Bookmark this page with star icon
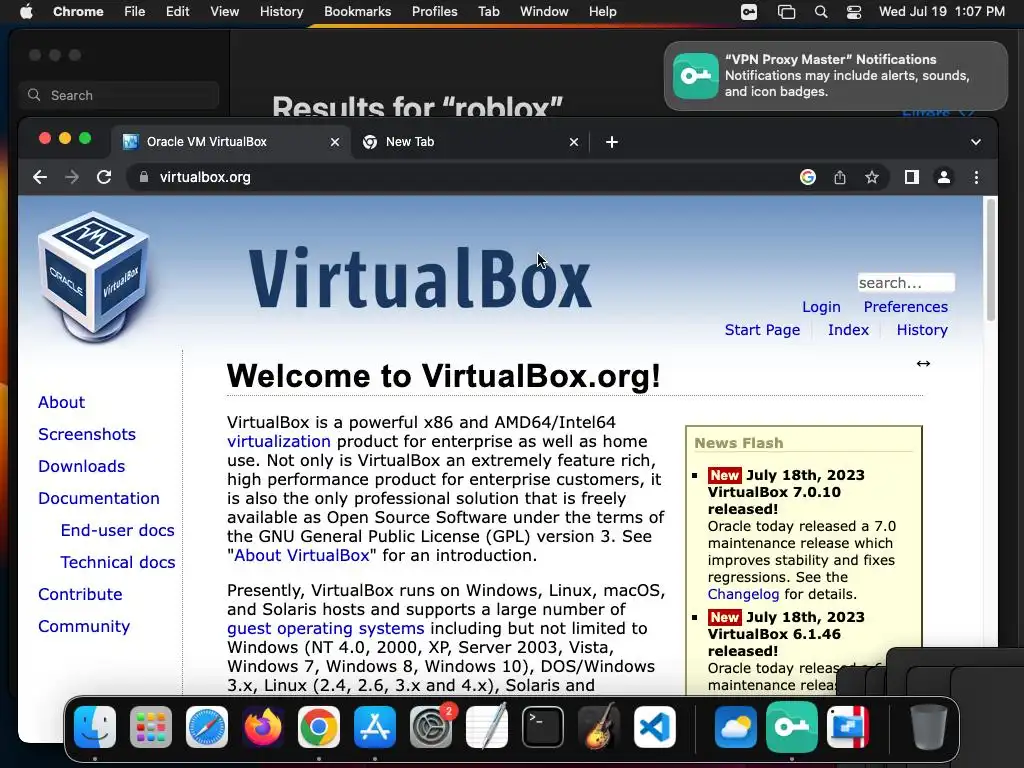The width and height of the screenshot is (1024, 768). click(x=872, y=177)
